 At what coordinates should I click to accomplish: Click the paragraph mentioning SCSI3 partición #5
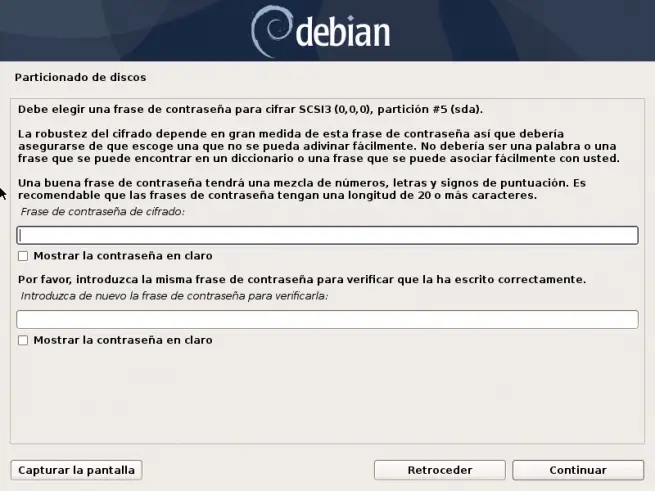(x=250, y=109)
